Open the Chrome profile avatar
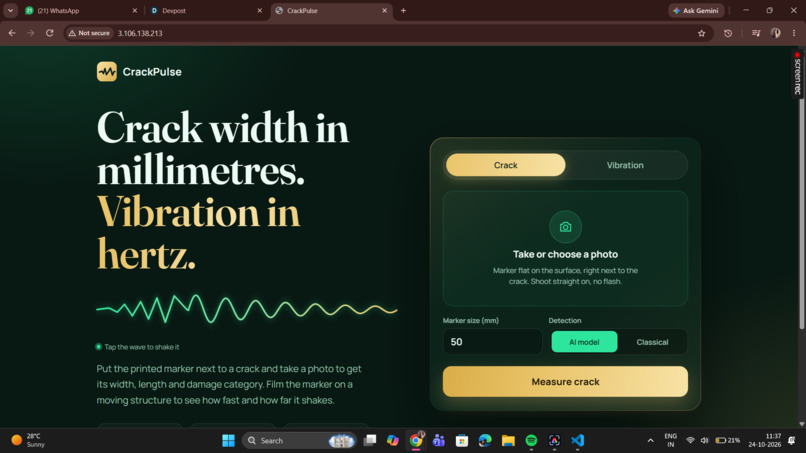Viewport: 806px width, 453px height. coord(776,33)
